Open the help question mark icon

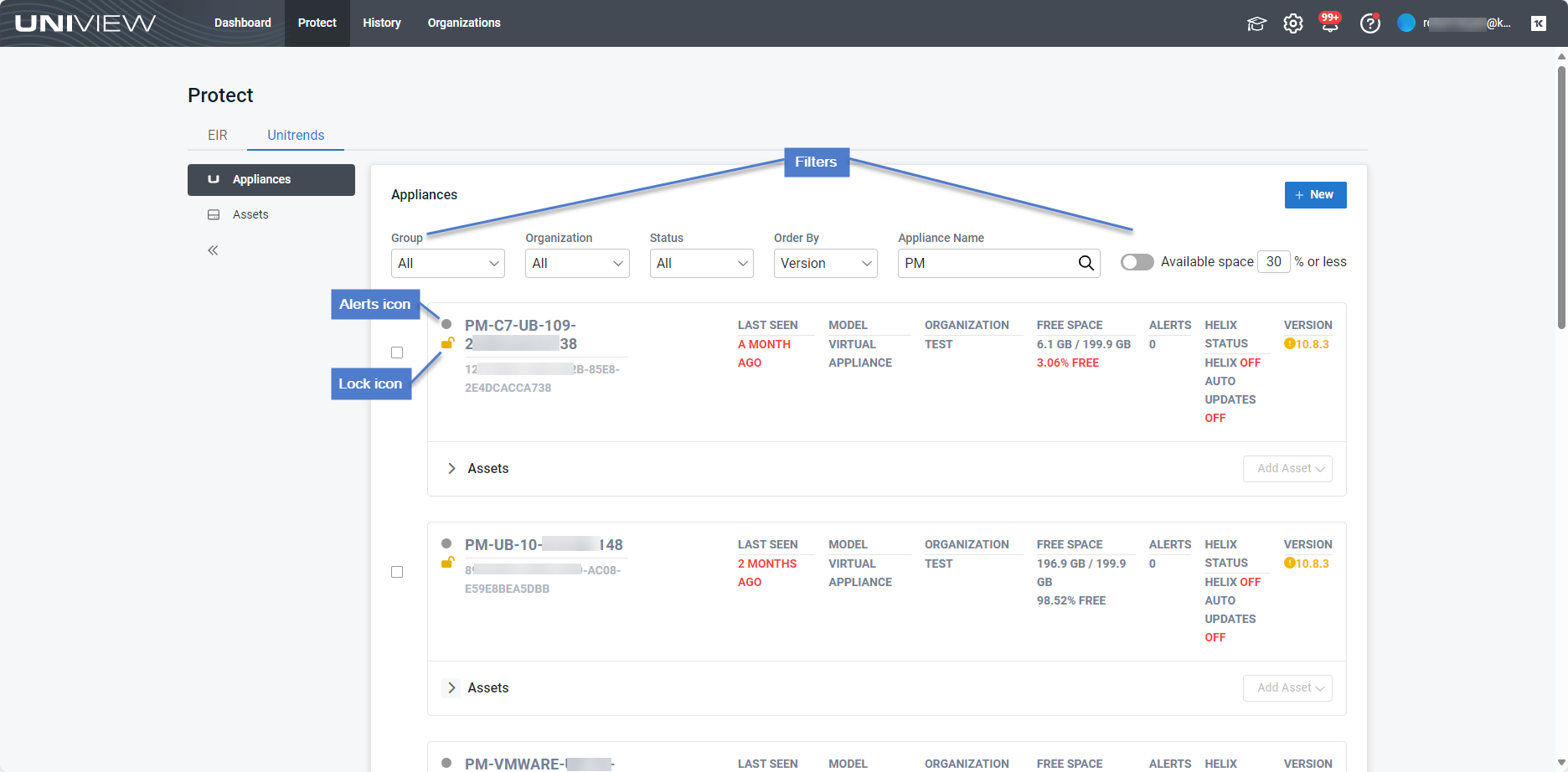(x=1369, y=23)
